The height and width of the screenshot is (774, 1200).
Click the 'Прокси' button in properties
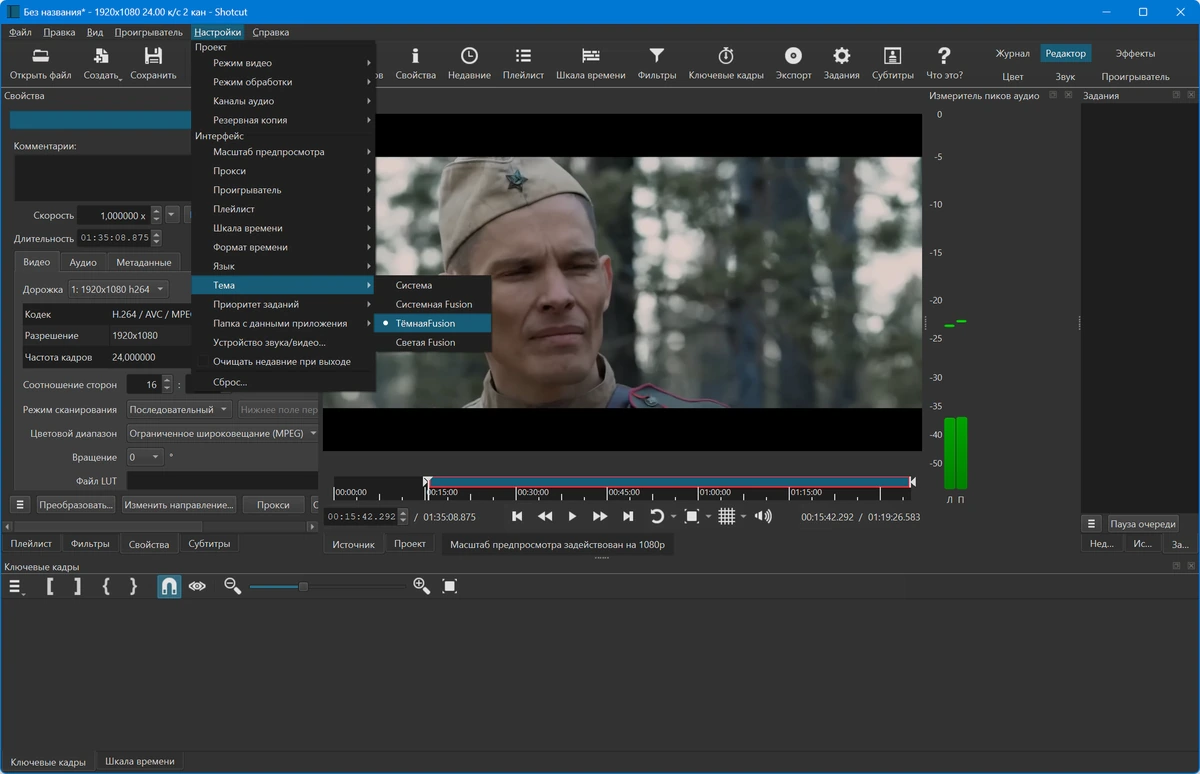(x=273, y=505)
